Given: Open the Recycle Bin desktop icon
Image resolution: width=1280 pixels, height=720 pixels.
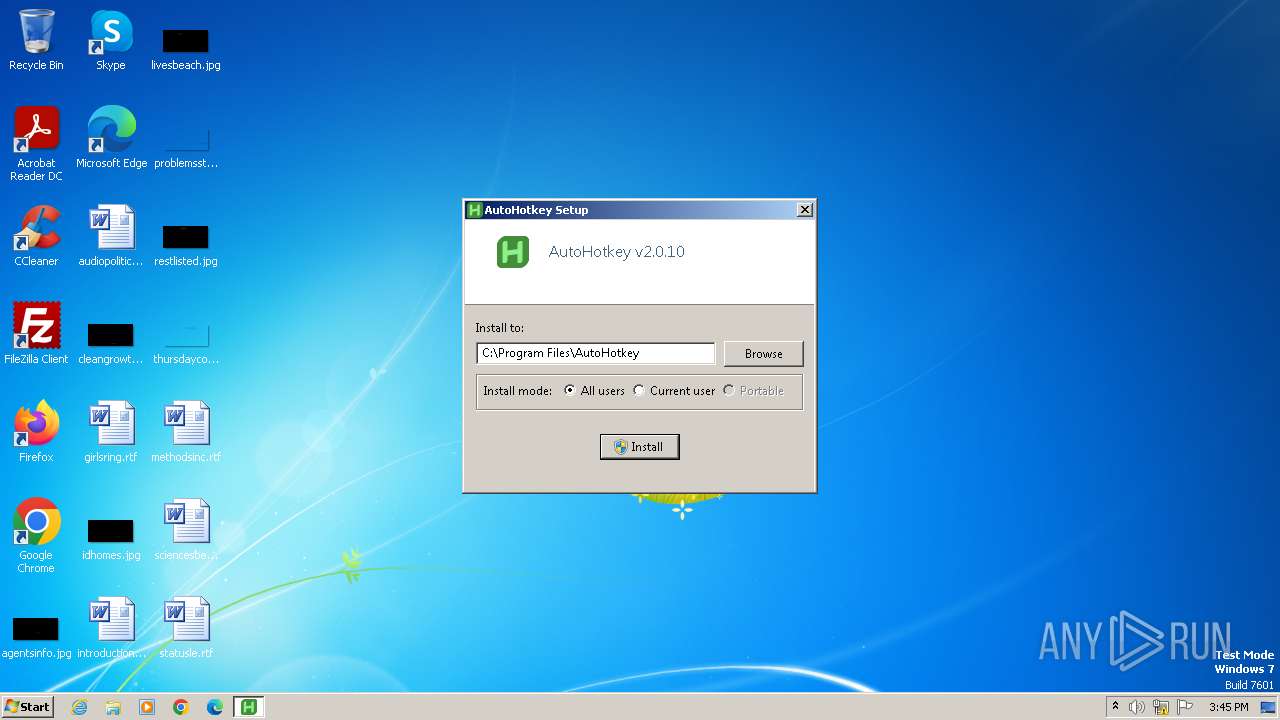Looking at the screenshot, I should click(36, 40).
